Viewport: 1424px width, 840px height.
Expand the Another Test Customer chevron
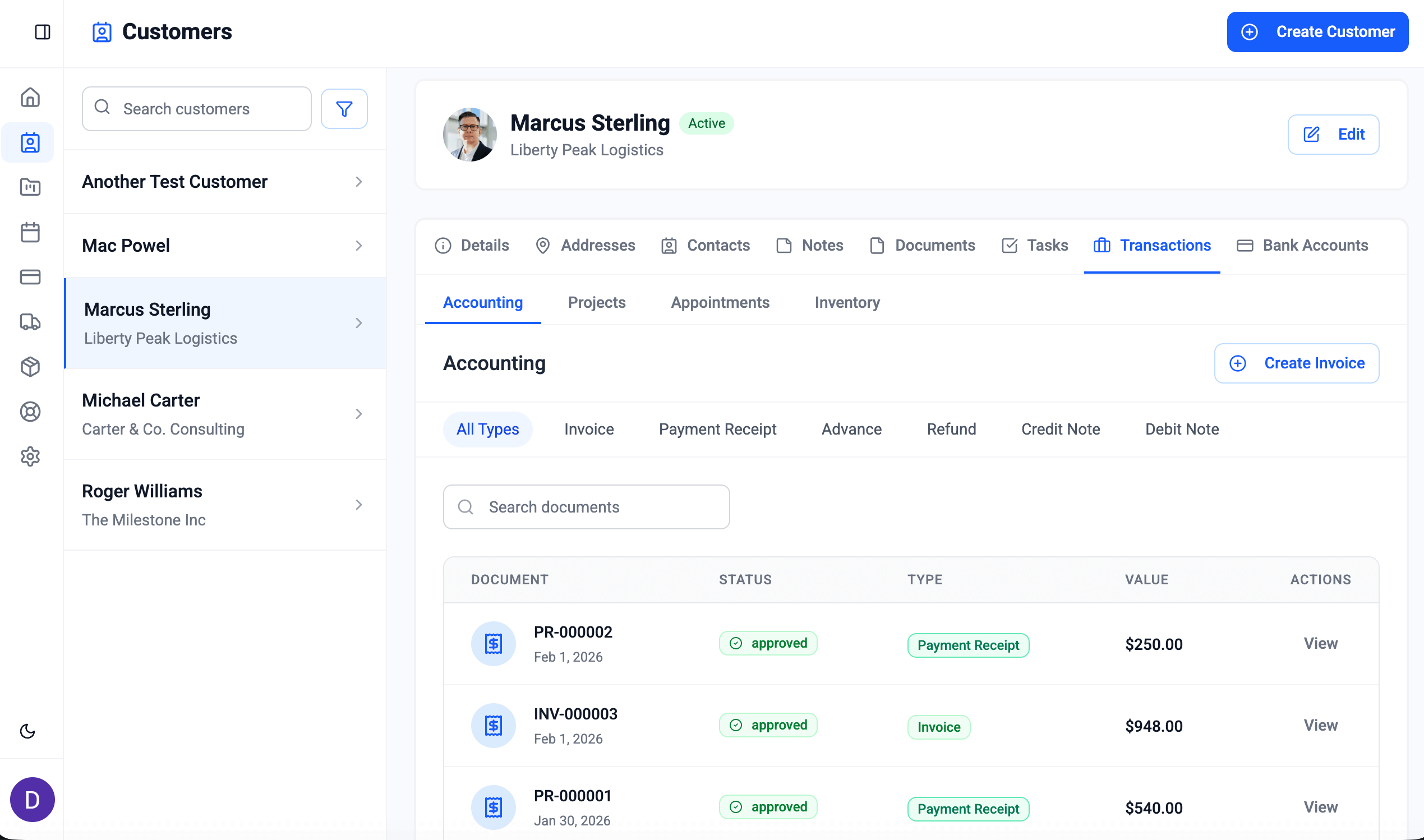[358, 182]
